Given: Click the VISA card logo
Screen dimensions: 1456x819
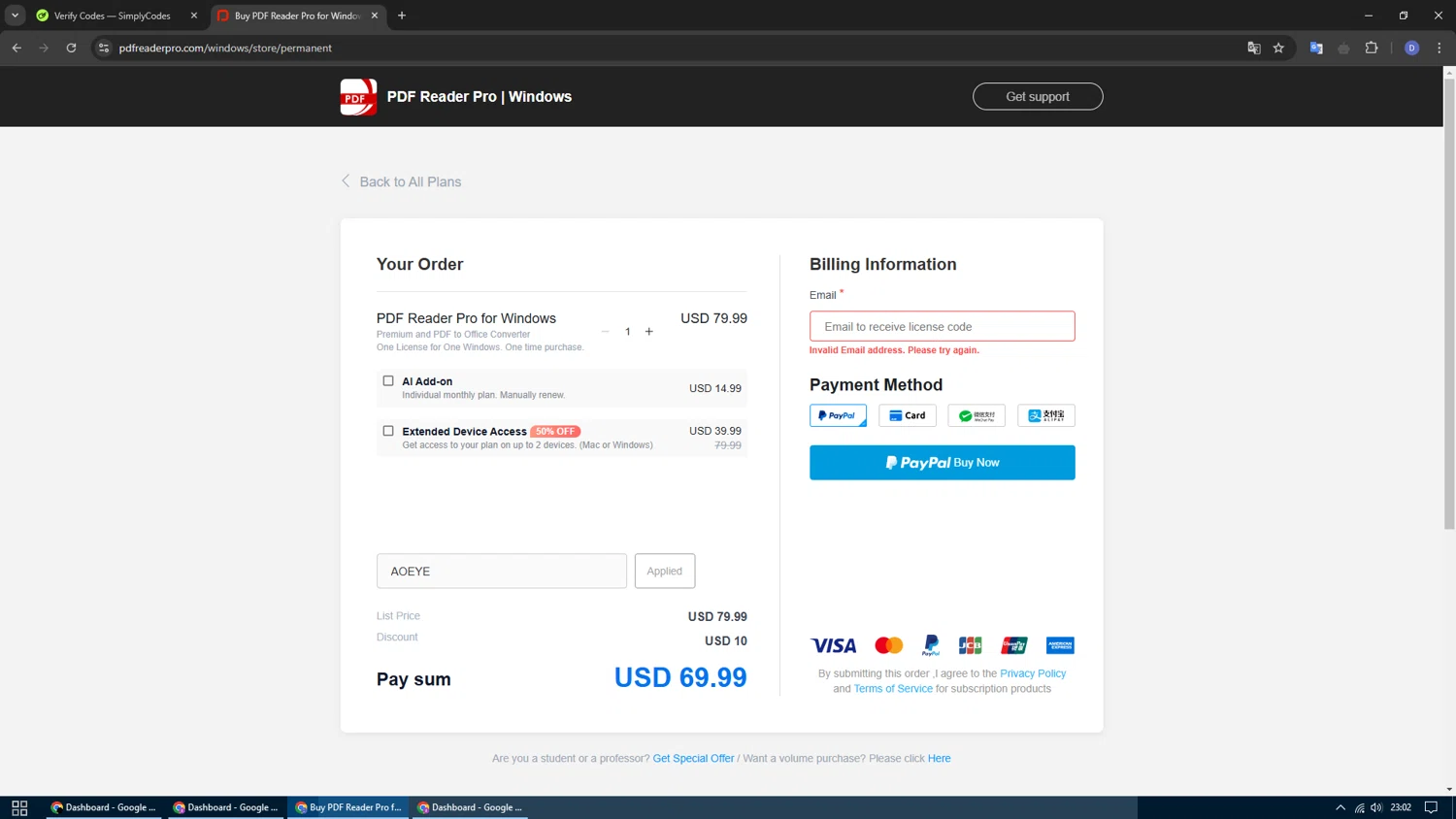Looking at the screenshot, I should 834,645.
